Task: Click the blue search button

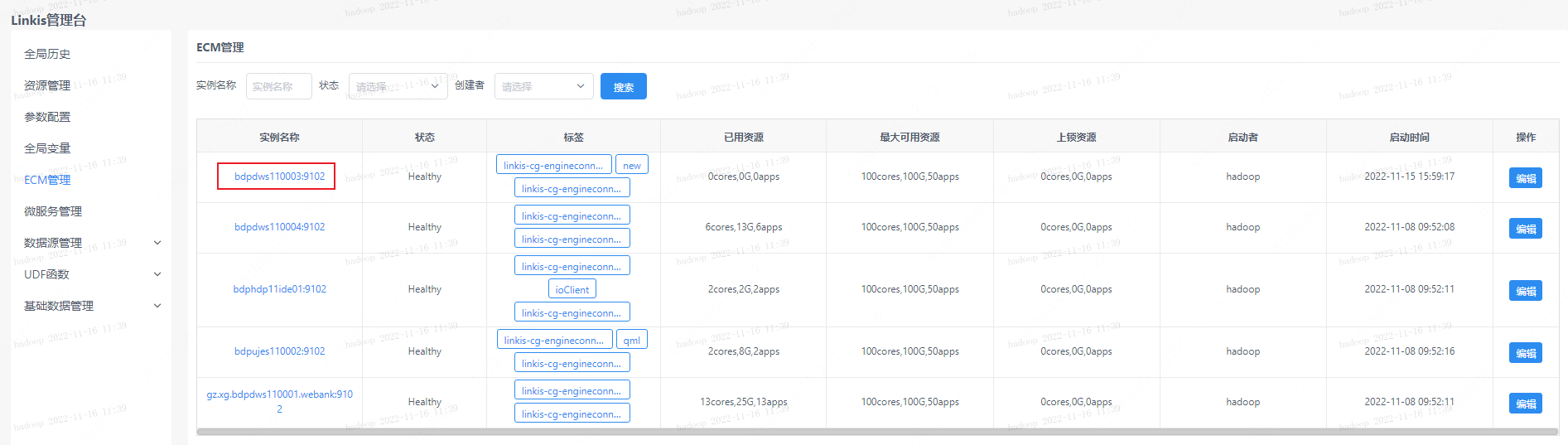Action: 623,87
